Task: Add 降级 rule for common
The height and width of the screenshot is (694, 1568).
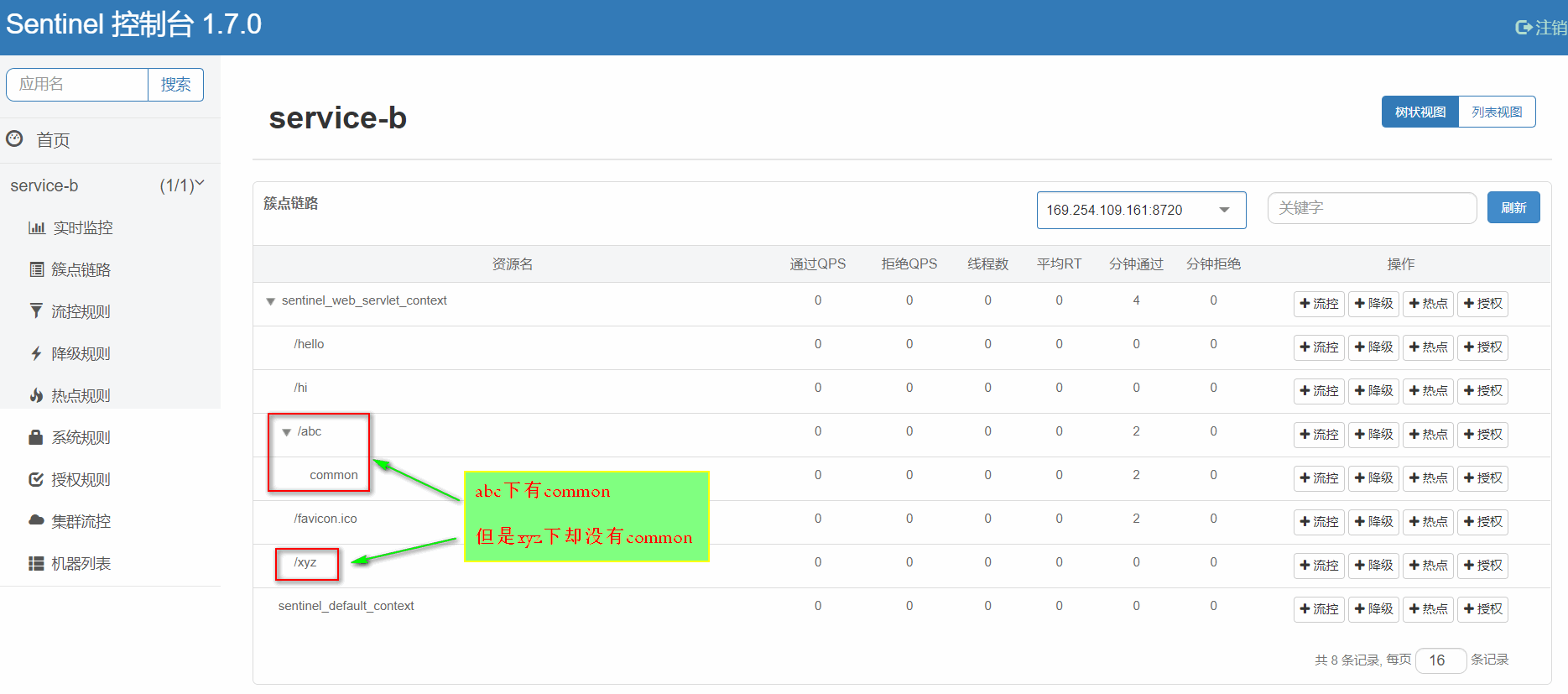Action: [x=1373, y=478]
